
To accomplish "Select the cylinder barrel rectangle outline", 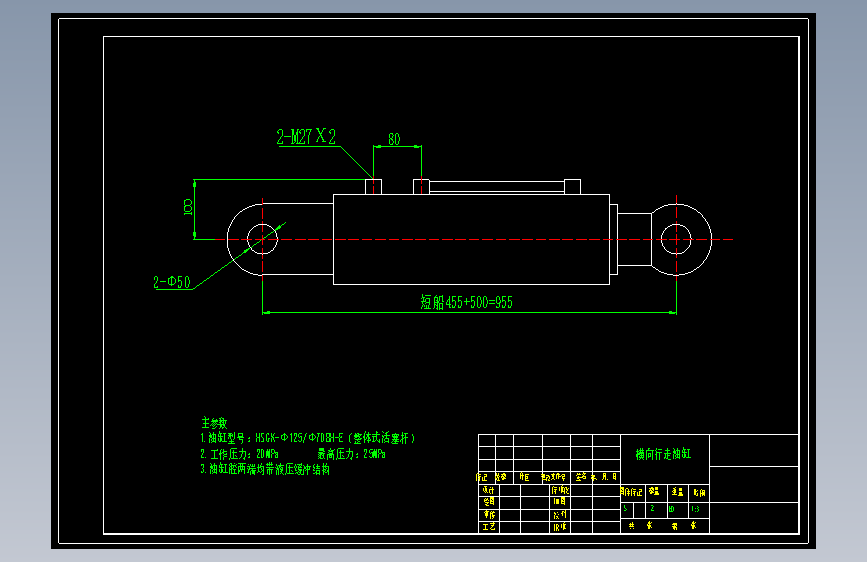I will (x=471, y=240).
